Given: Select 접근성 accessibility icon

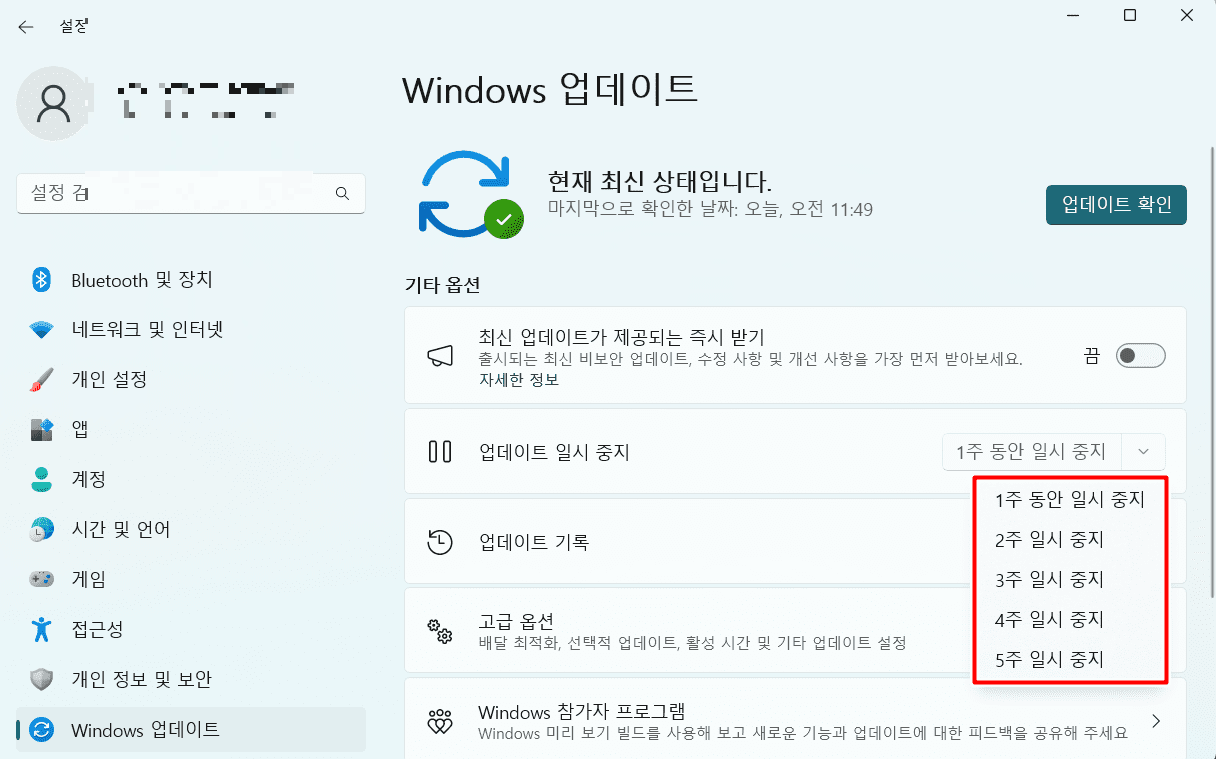Looking at the screenshot, I should point(41,629).
